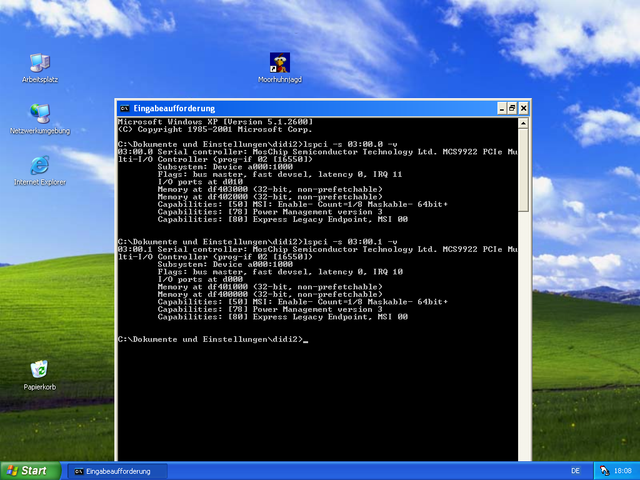640x480 pixels.
Task: Open the Arbeitsplatz desktop icon
Action: coord(40,68)
